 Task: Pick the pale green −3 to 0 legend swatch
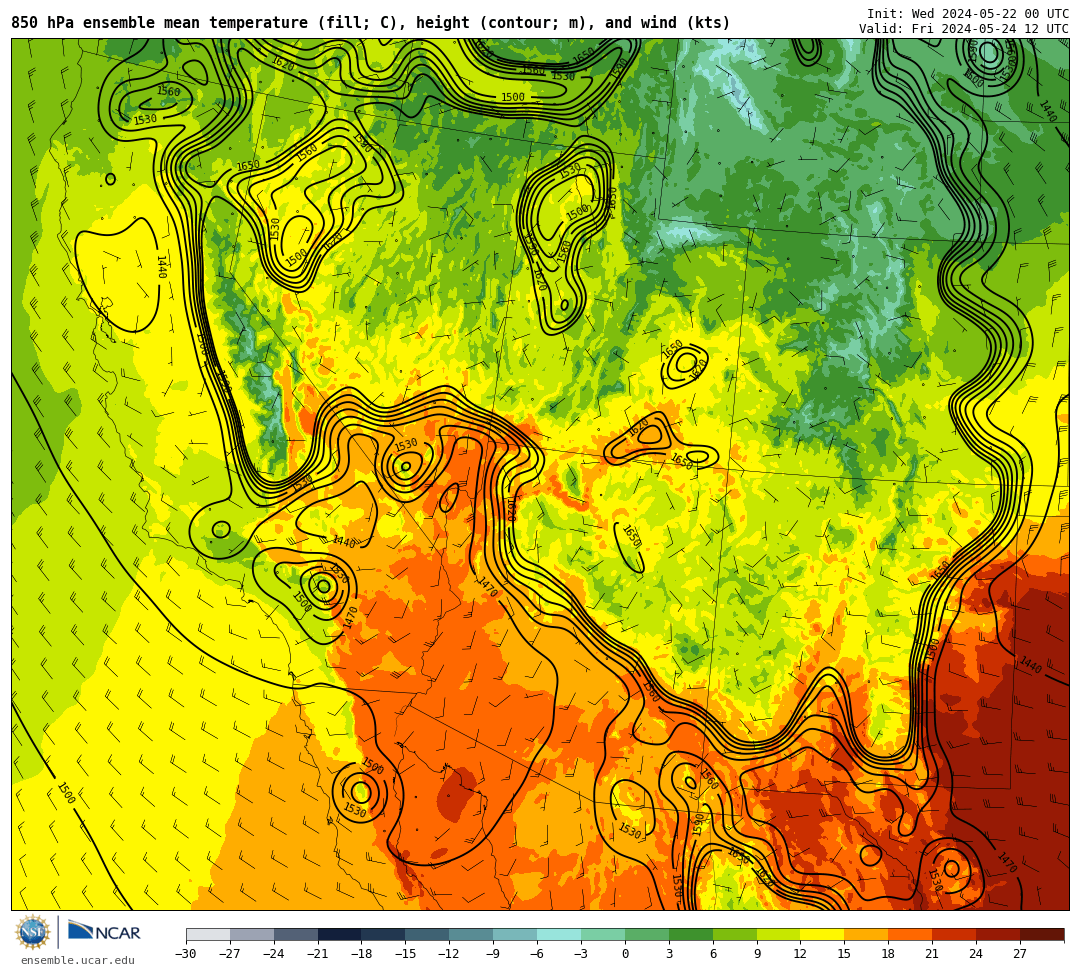coord(603,934)
